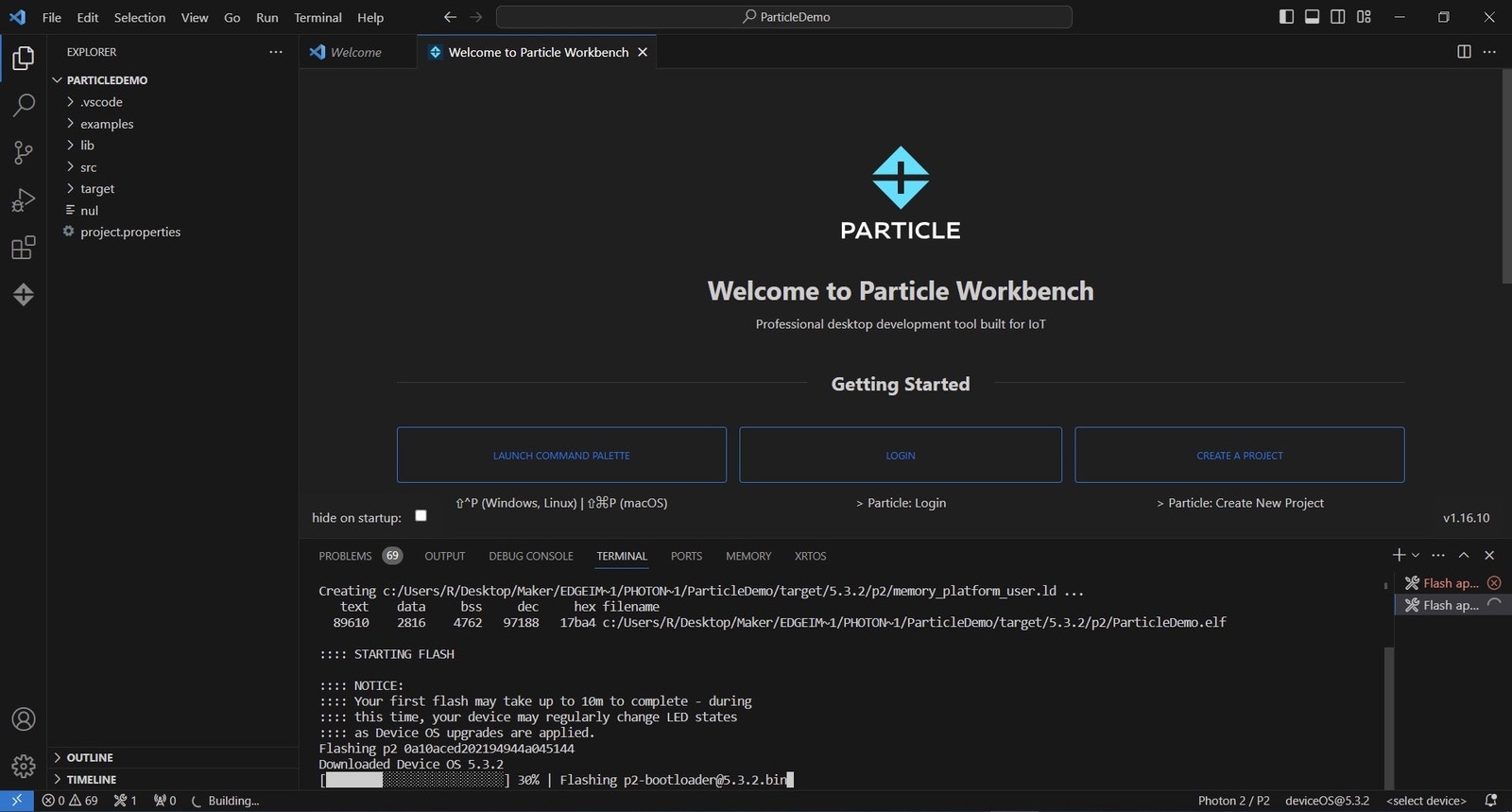The width and height of the screenshot is (1512, 812).
Task: Open the nul file
Action: pos(173,211)
